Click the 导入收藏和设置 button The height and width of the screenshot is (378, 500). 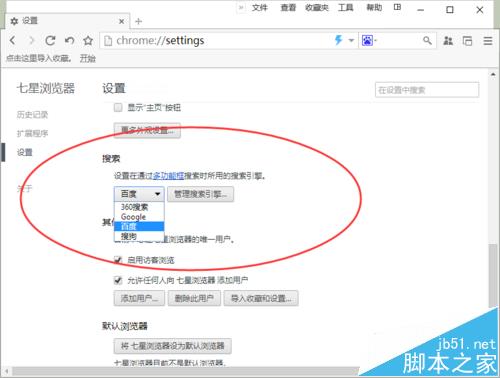click(x=261, y=298)
